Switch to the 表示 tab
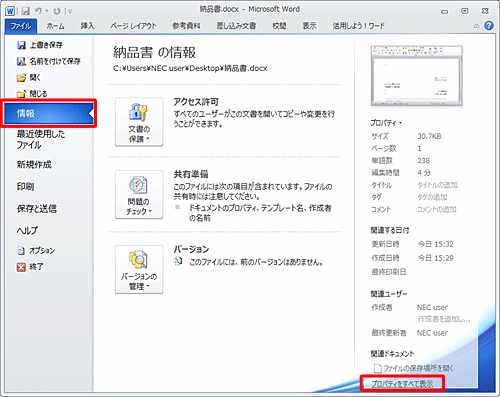 309,26
